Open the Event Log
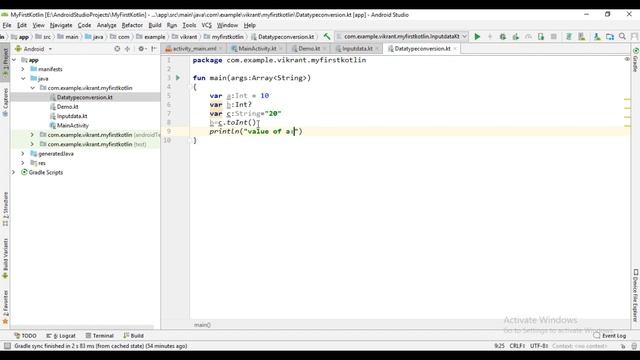Viewport: 640px width, 360px height. 610,336
